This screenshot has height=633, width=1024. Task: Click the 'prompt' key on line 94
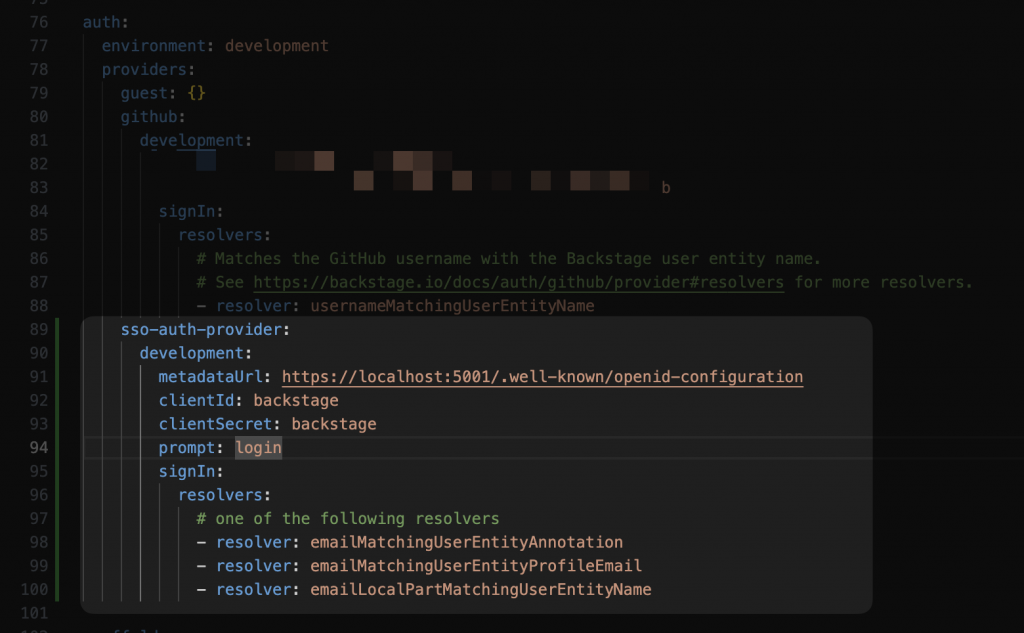click(187, 447)
